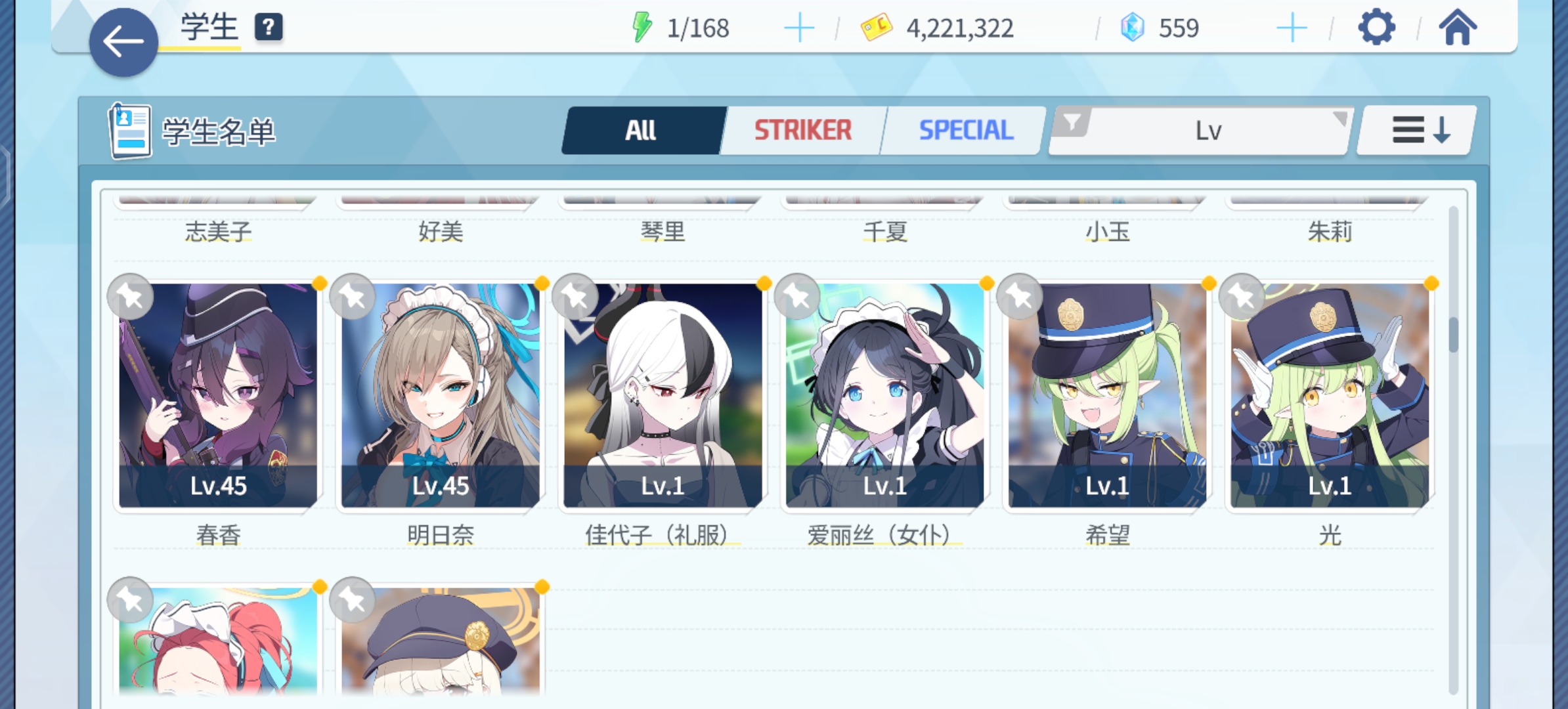Expand the Lv sort dropdown
Screen dimensions: 1568x709
coord(1200,131)
